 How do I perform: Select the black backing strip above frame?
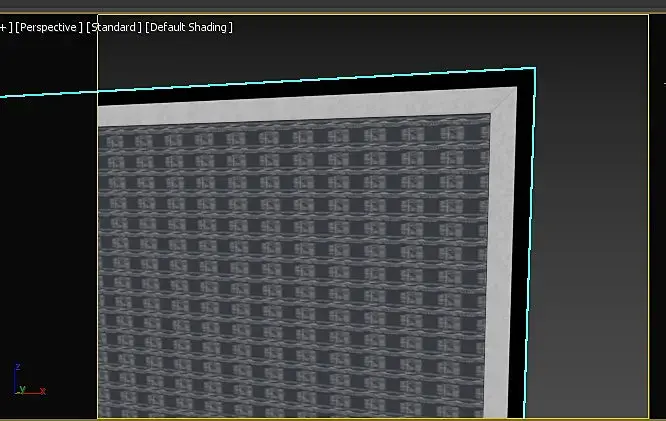pyautogui.click(x=314, y=88)
